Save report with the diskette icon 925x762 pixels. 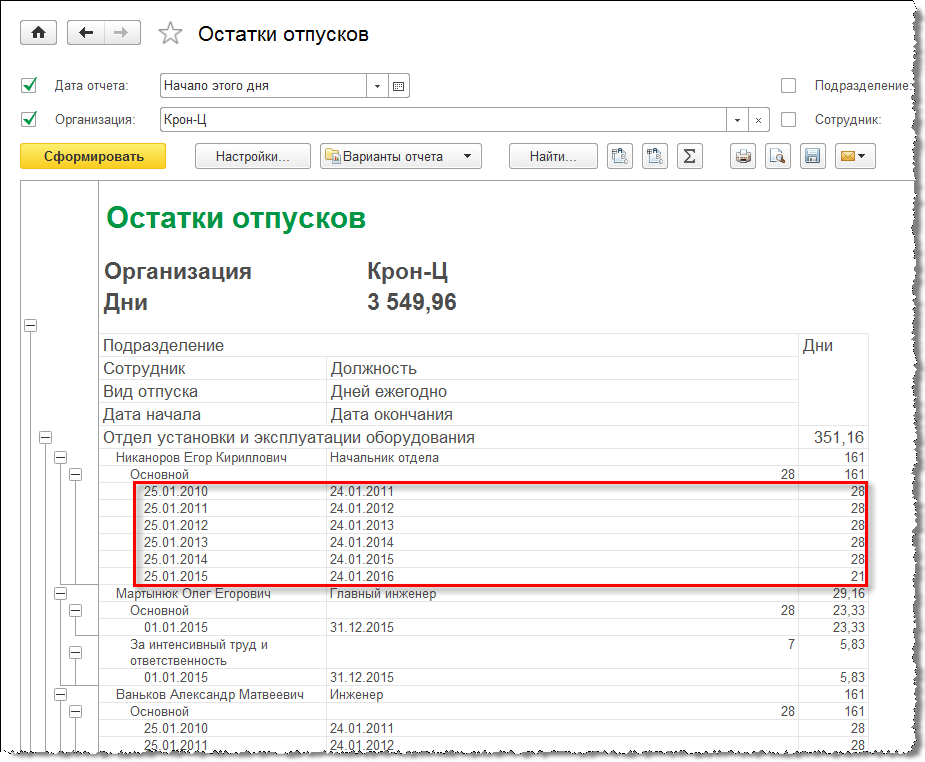coord(812,156)
